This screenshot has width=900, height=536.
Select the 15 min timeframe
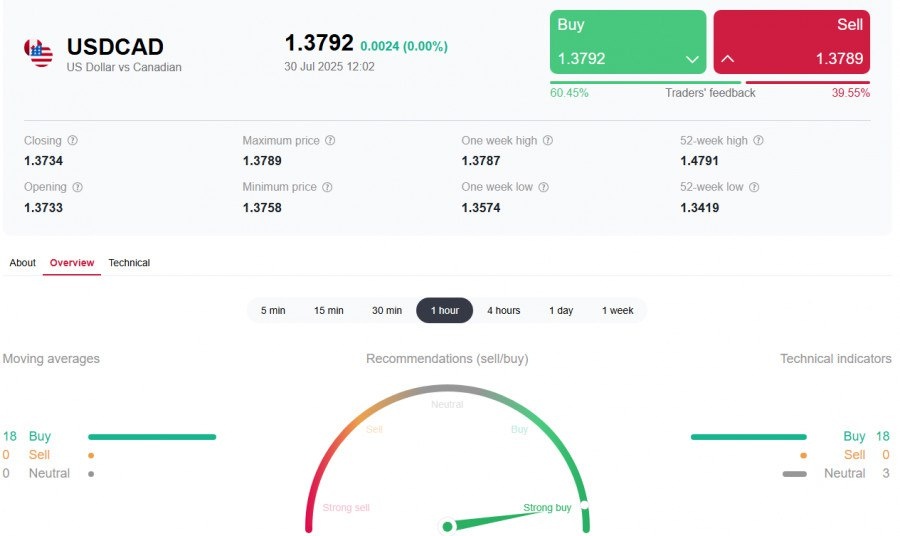tap(329, 310)
